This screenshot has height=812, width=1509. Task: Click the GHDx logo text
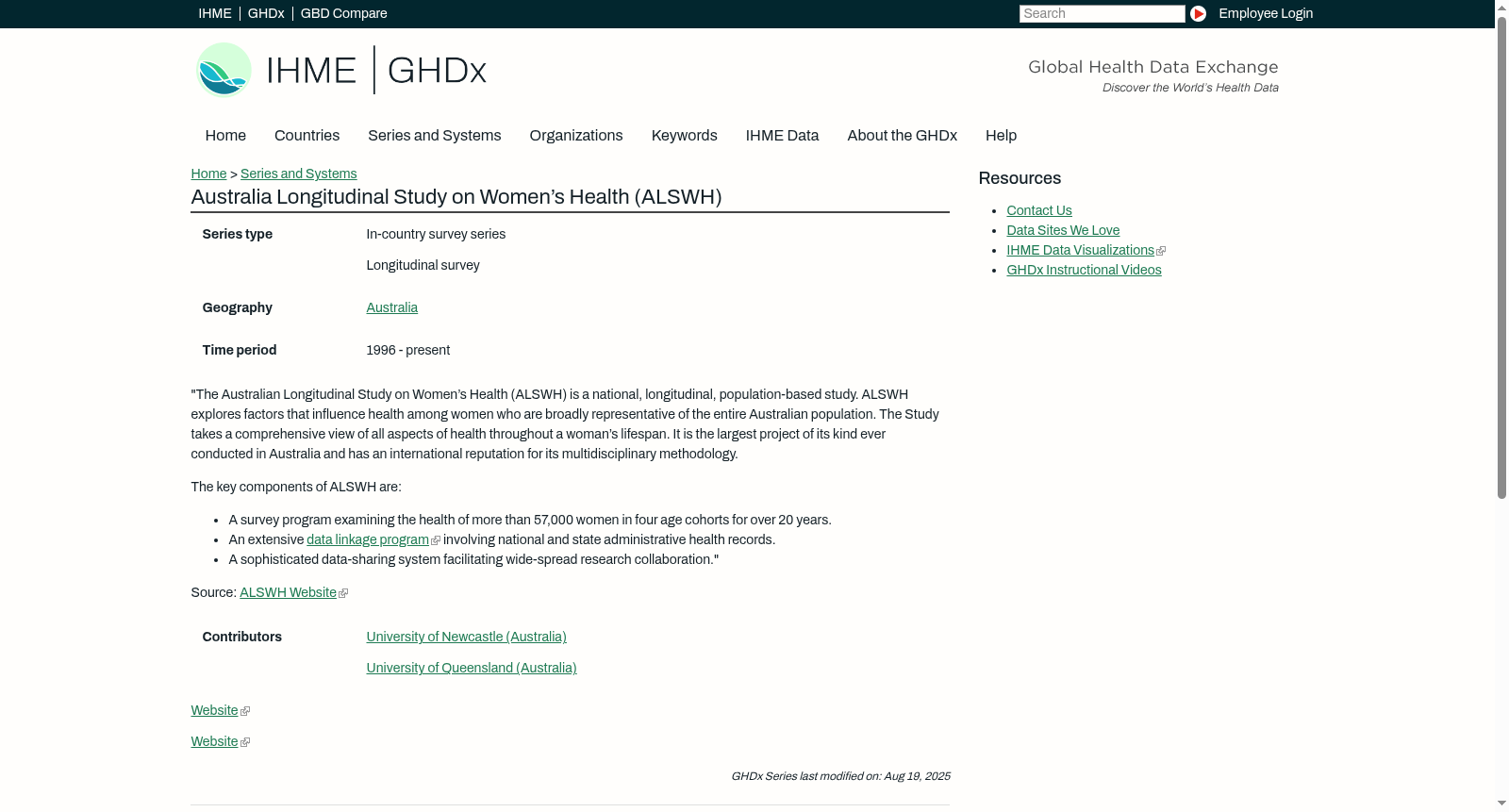437,71
